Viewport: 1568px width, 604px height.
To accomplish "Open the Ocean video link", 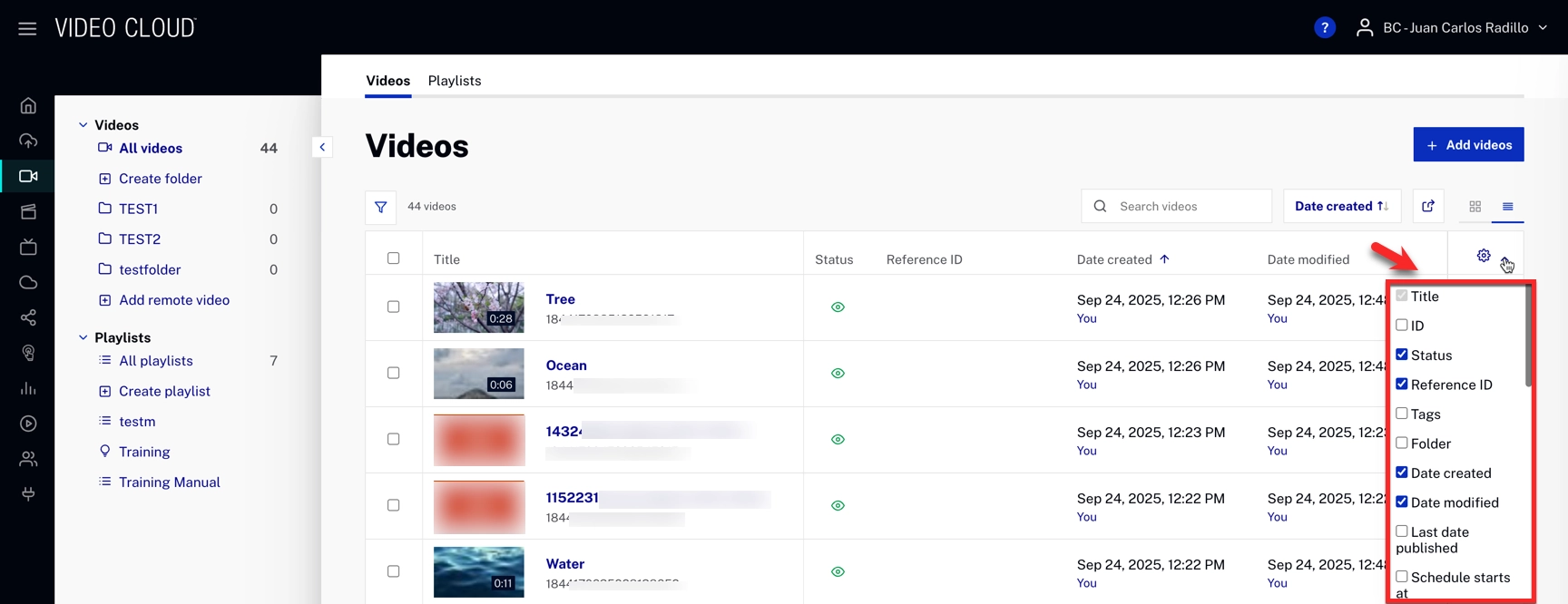I will pyautogui.click(x=566, y=365).
